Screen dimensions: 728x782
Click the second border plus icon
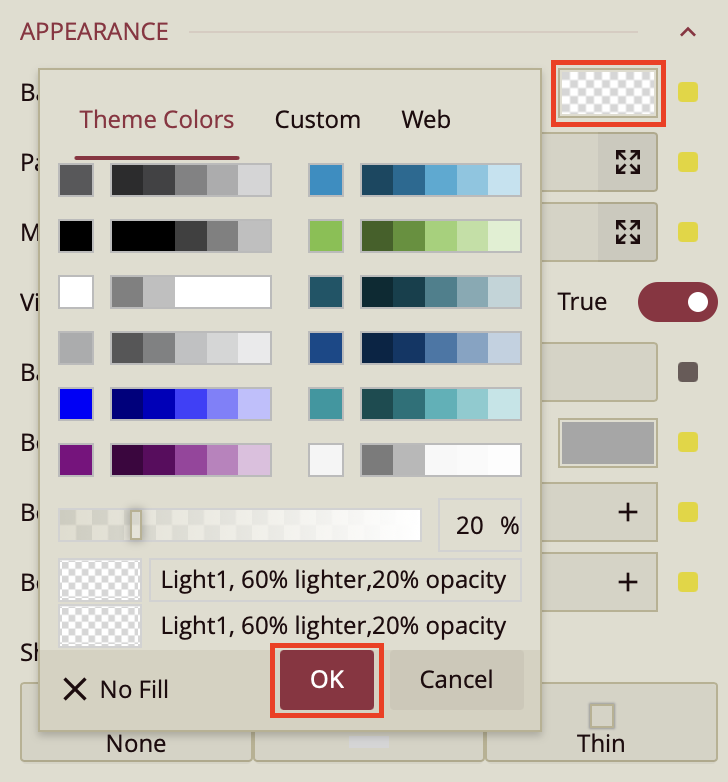point(627,581)
